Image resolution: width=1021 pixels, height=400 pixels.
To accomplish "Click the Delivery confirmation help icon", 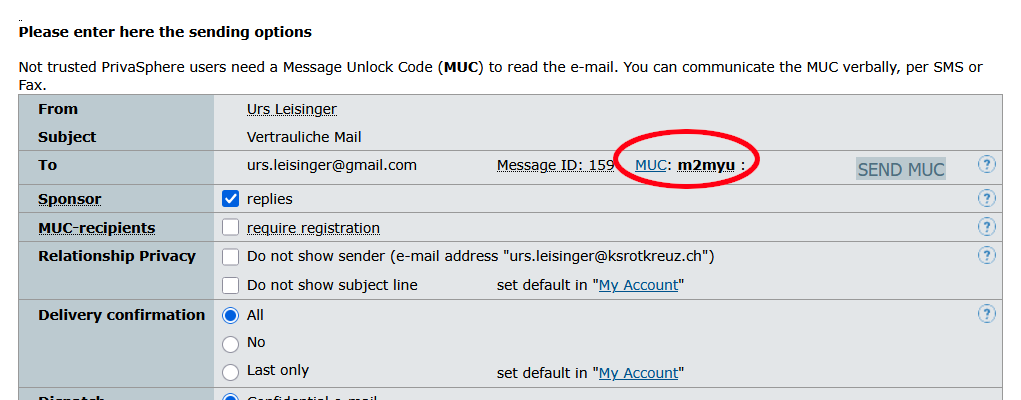I will (x=987, y=315).
